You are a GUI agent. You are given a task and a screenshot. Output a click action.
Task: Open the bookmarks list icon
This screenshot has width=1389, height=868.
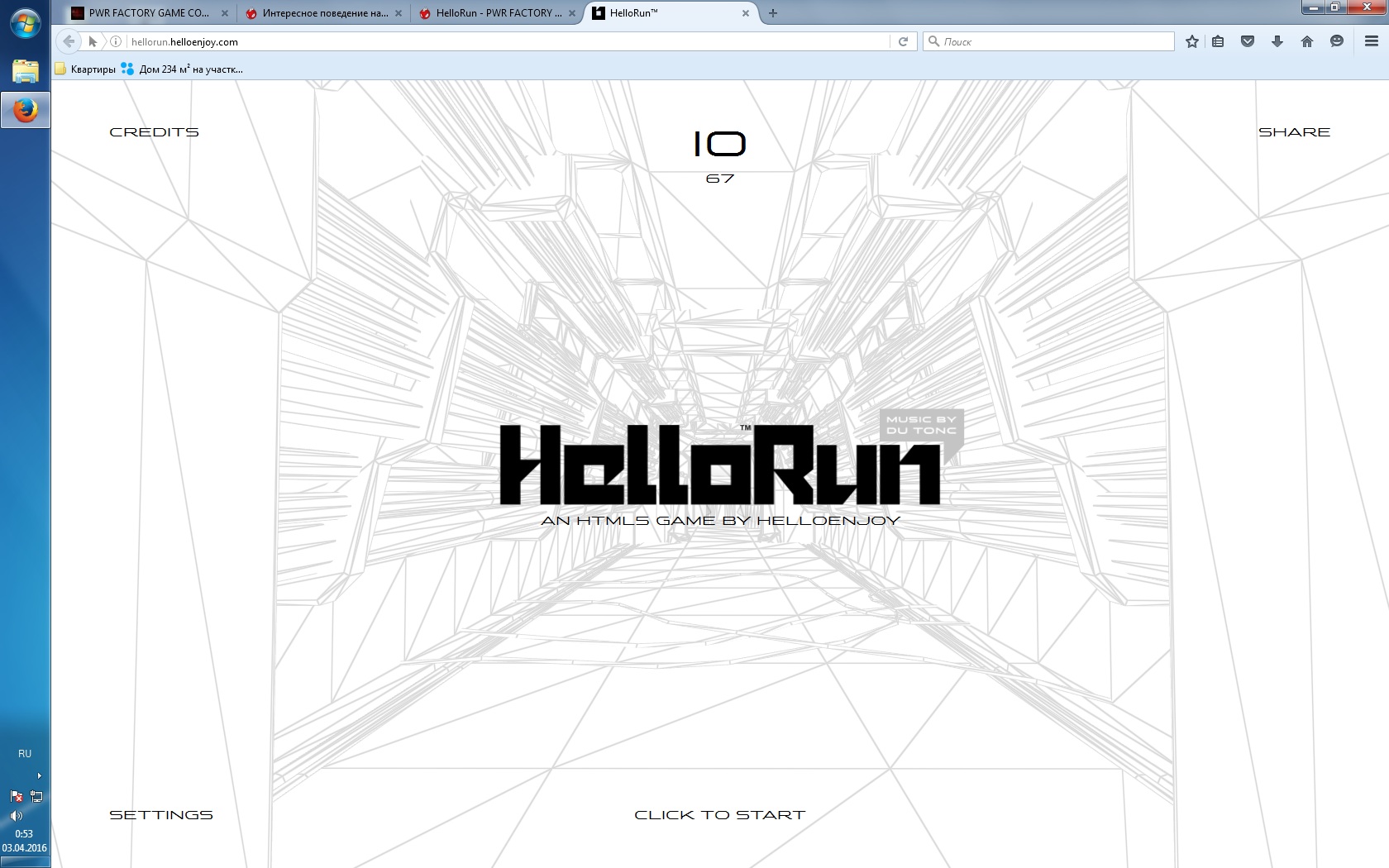pyautogui.click(x=1218, y=41)
